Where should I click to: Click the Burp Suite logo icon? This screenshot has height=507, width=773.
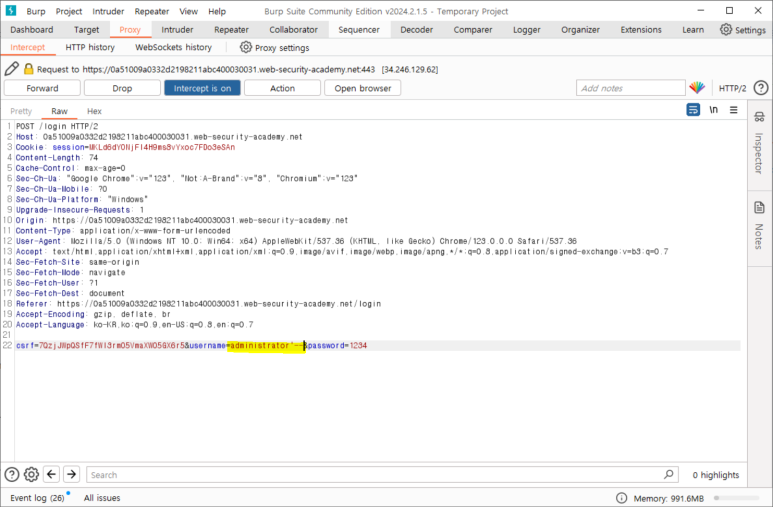tap(10, 10)
